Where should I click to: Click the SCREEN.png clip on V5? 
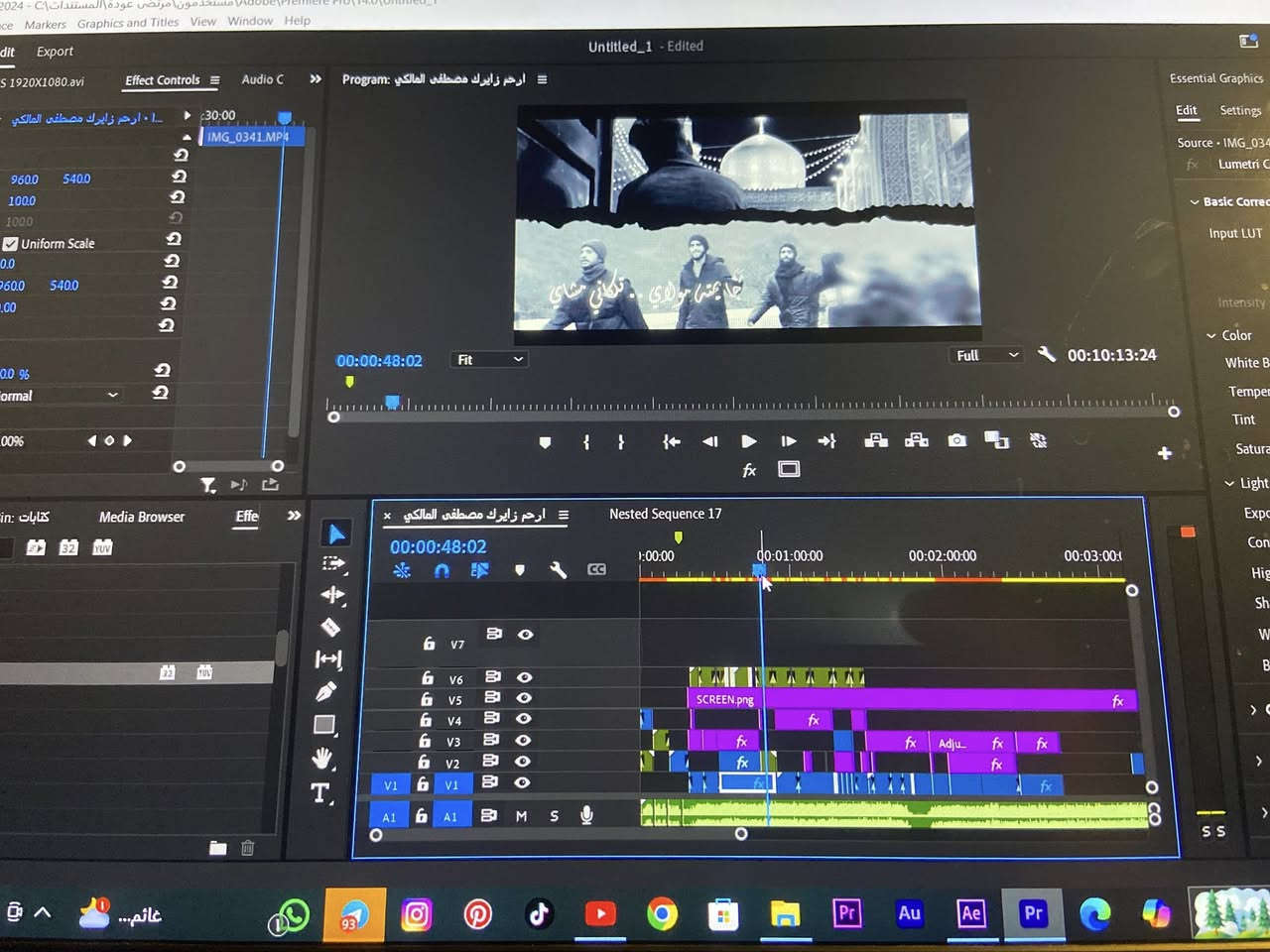point(912,700)
